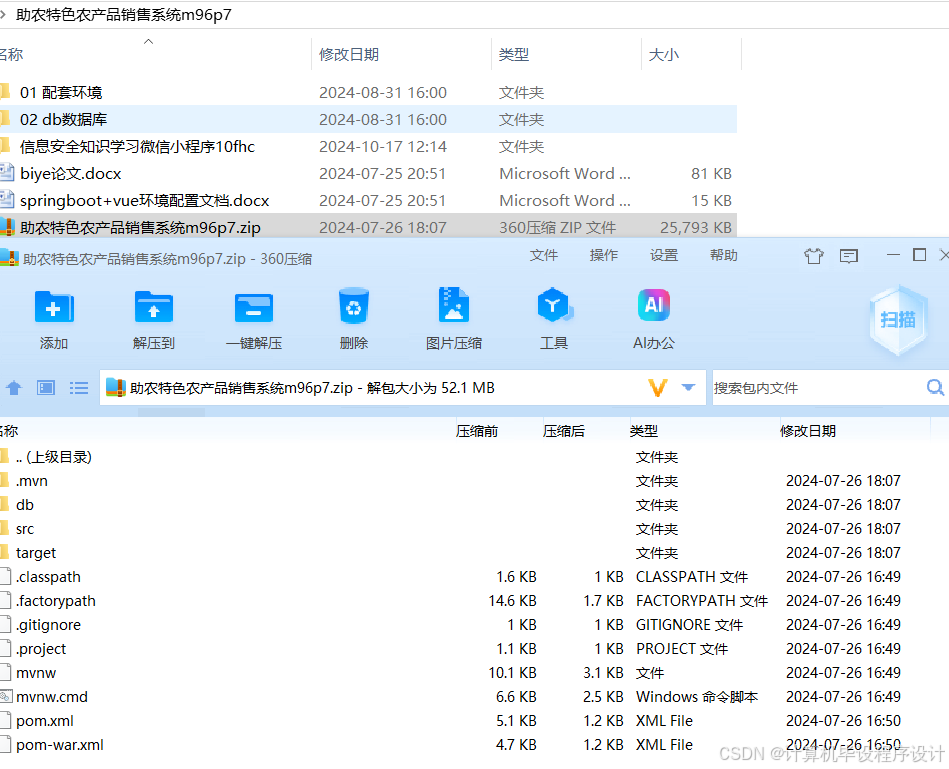This screenshot has height=769, width=949.
Task: Toggle the 名称 column sort chevron
Action: click(149, 43)
